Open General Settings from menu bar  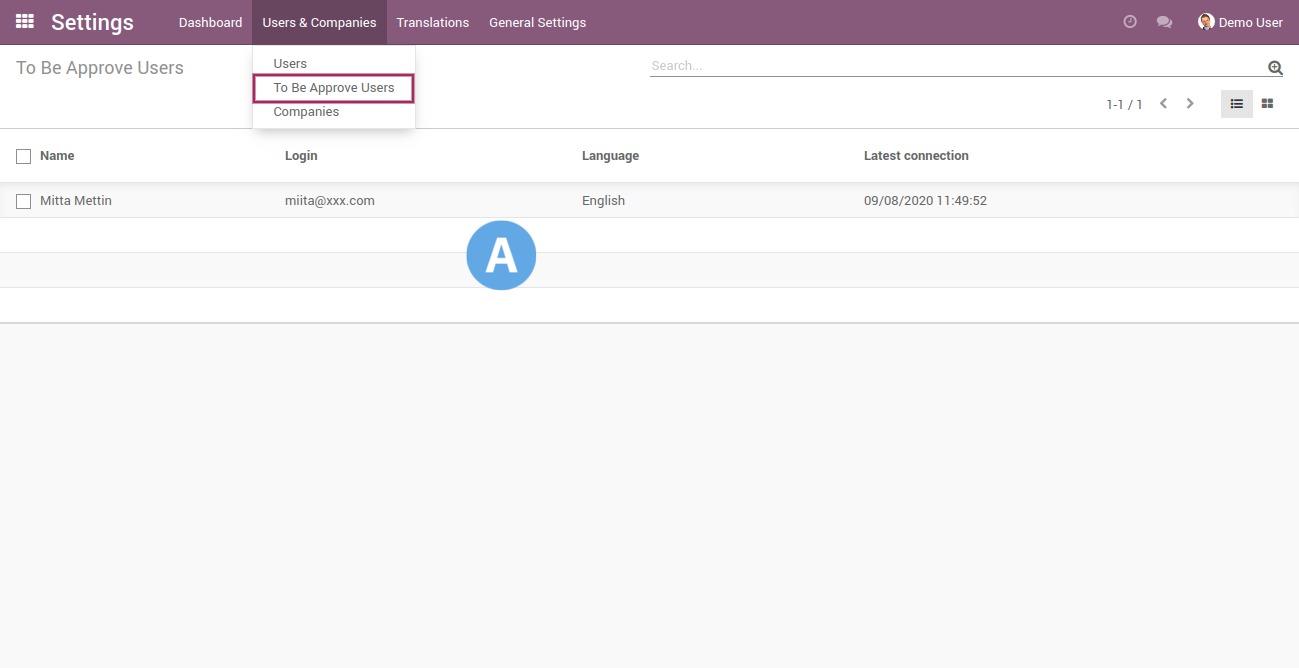point(537,22)
